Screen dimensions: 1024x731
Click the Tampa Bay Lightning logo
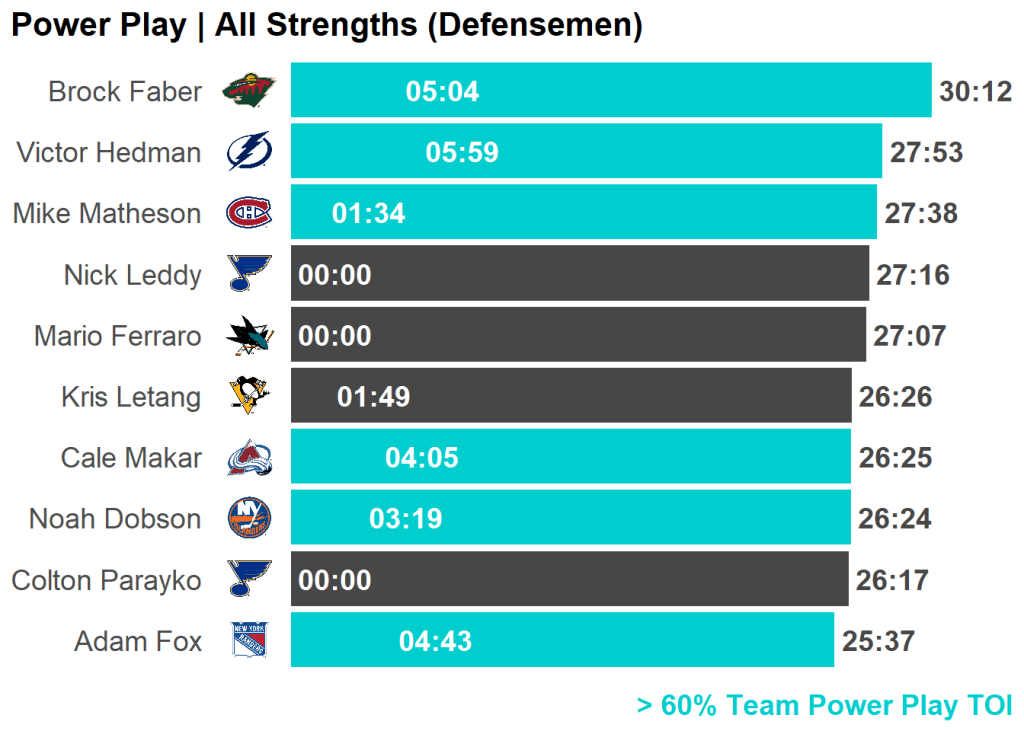pos(247,152)
